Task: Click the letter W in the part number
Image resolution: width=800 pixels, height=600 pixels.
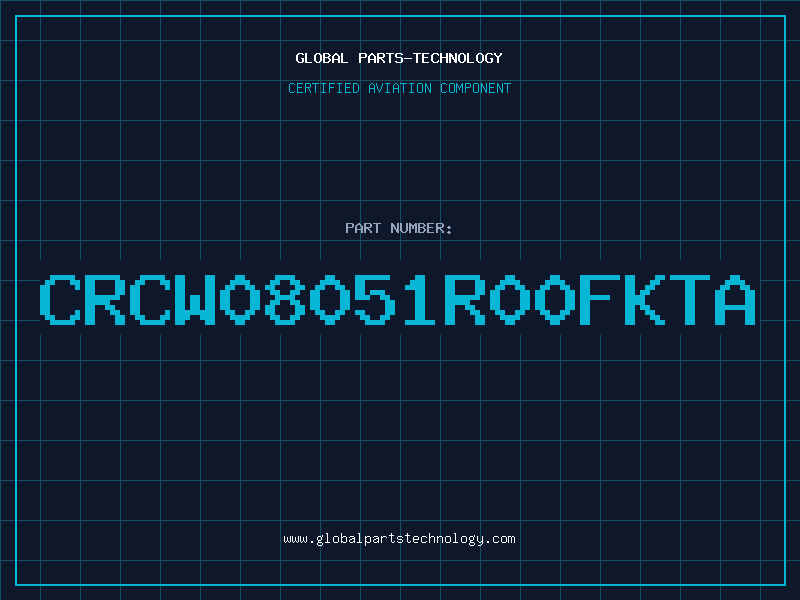Action: point(195,299)
